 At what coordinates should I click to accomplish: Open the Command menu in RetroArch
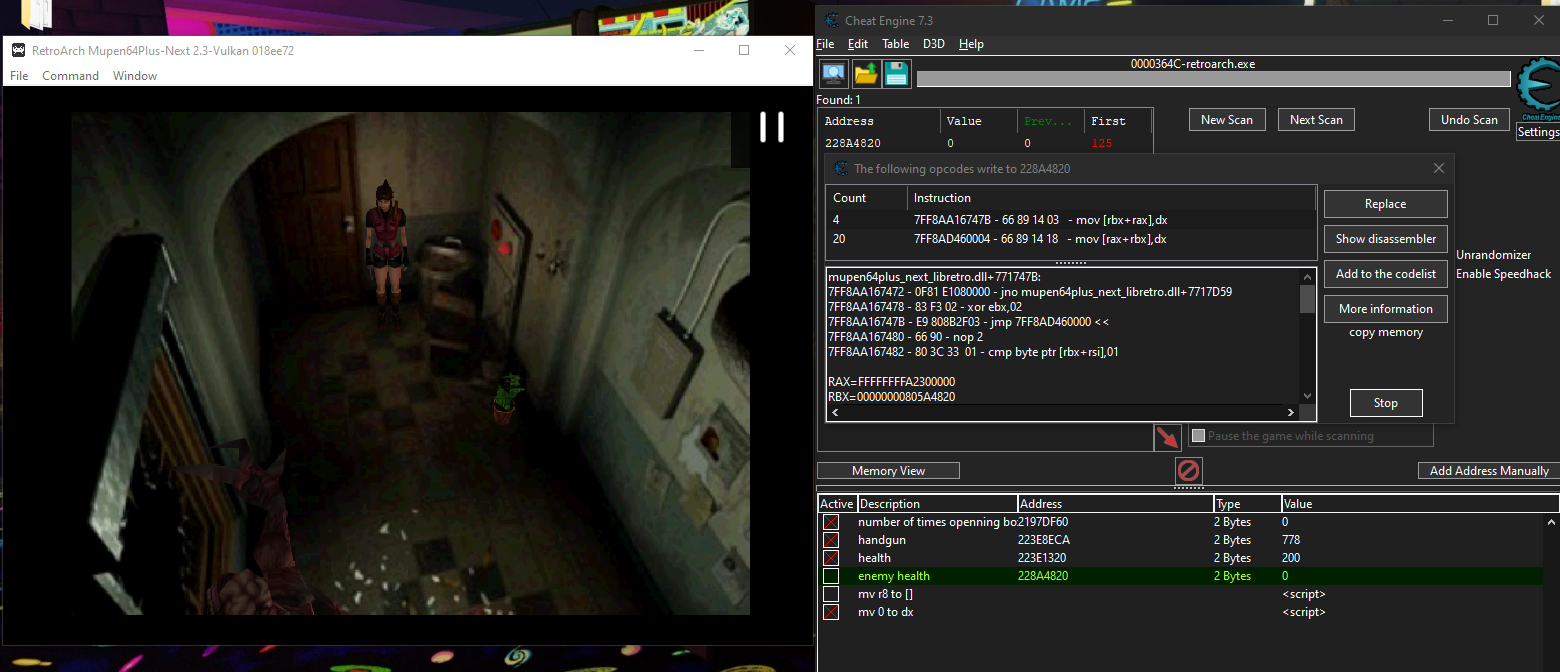click(70, 76)
